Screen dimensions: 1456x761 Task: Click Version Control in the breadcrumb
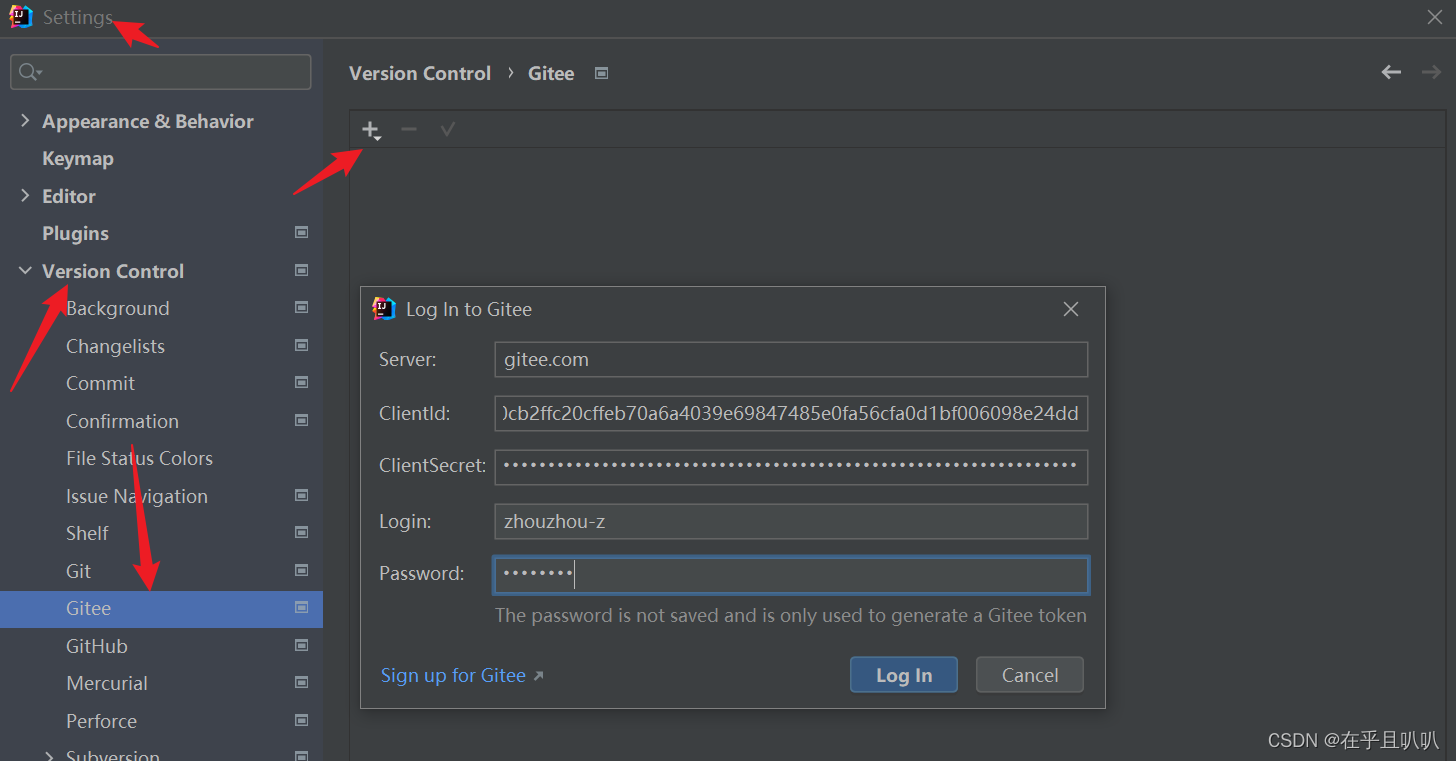click(420, 73)
